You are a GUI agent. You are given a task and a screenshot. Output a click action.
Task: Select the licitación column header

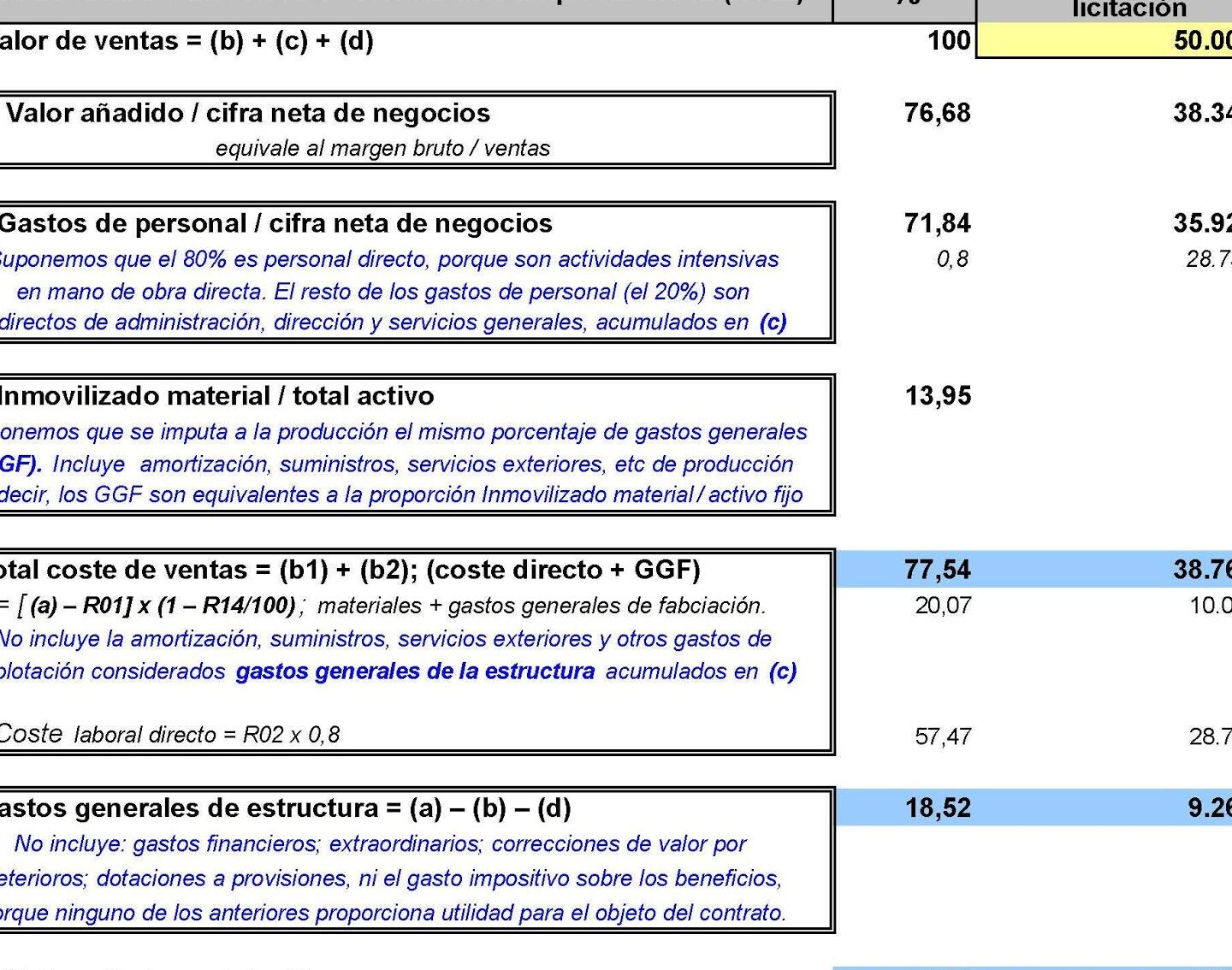click(x=1128, y=9)
